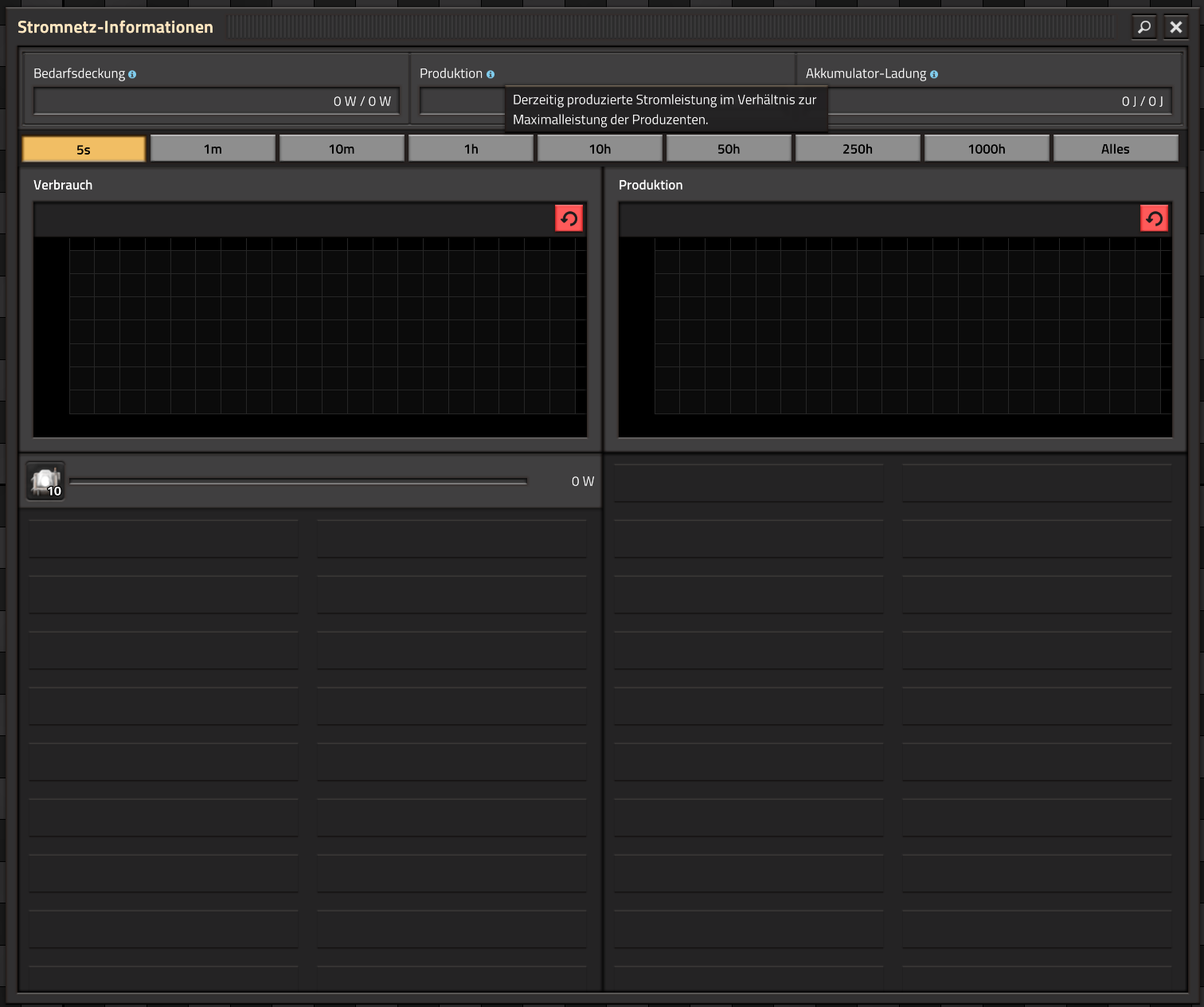Click the Bedarfsdeckung label
The height and width of the screenshot is (1007, 1204).
coord(79,73)
